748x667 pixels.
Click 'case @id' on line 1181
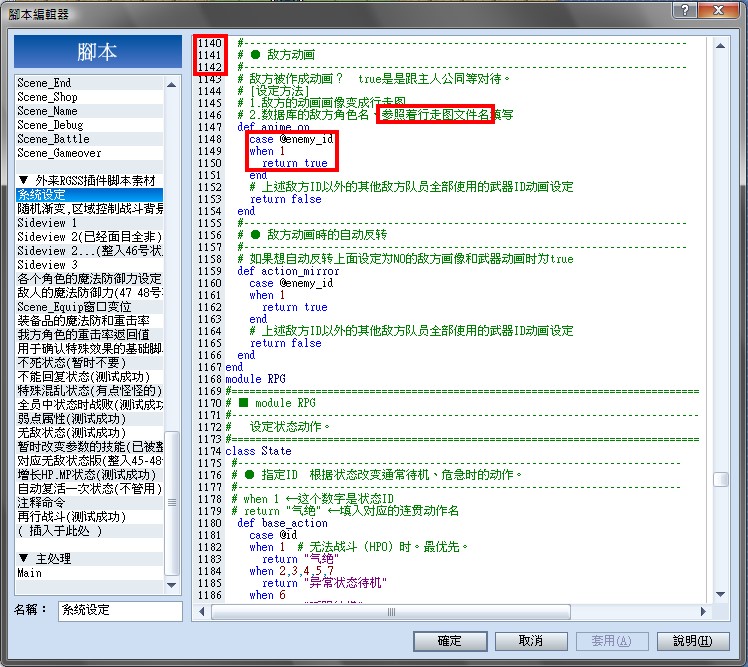tap(273, 535)
